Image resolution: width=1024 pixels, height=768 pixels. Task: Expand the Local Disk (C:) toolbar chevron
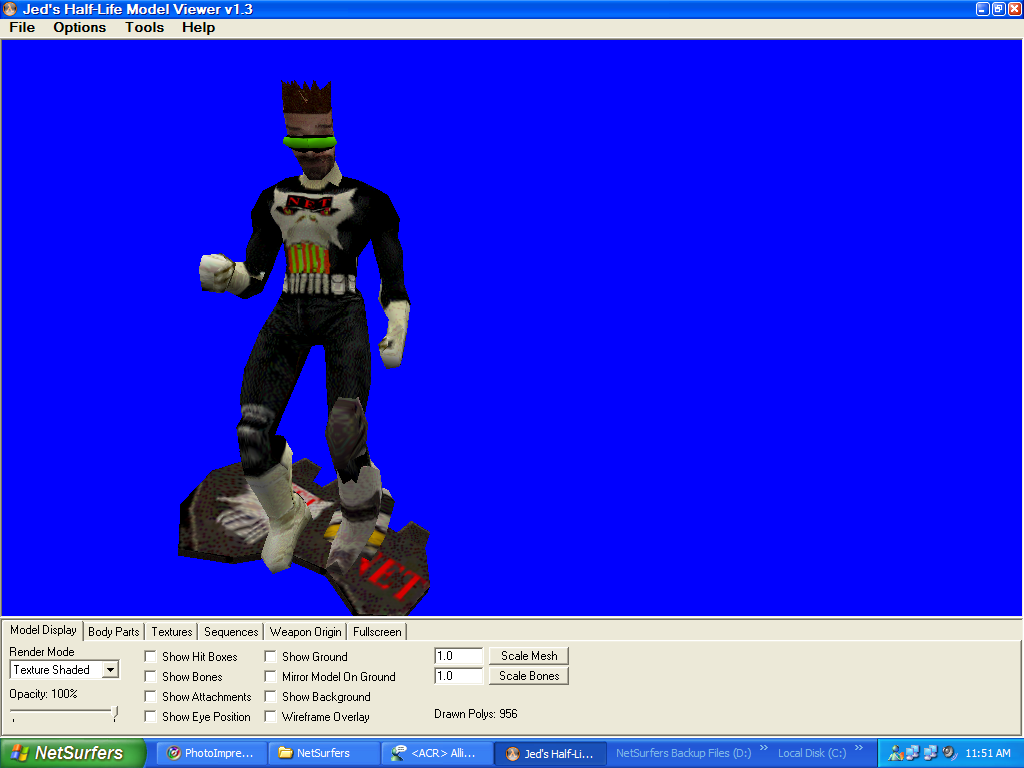coord(859,748)
